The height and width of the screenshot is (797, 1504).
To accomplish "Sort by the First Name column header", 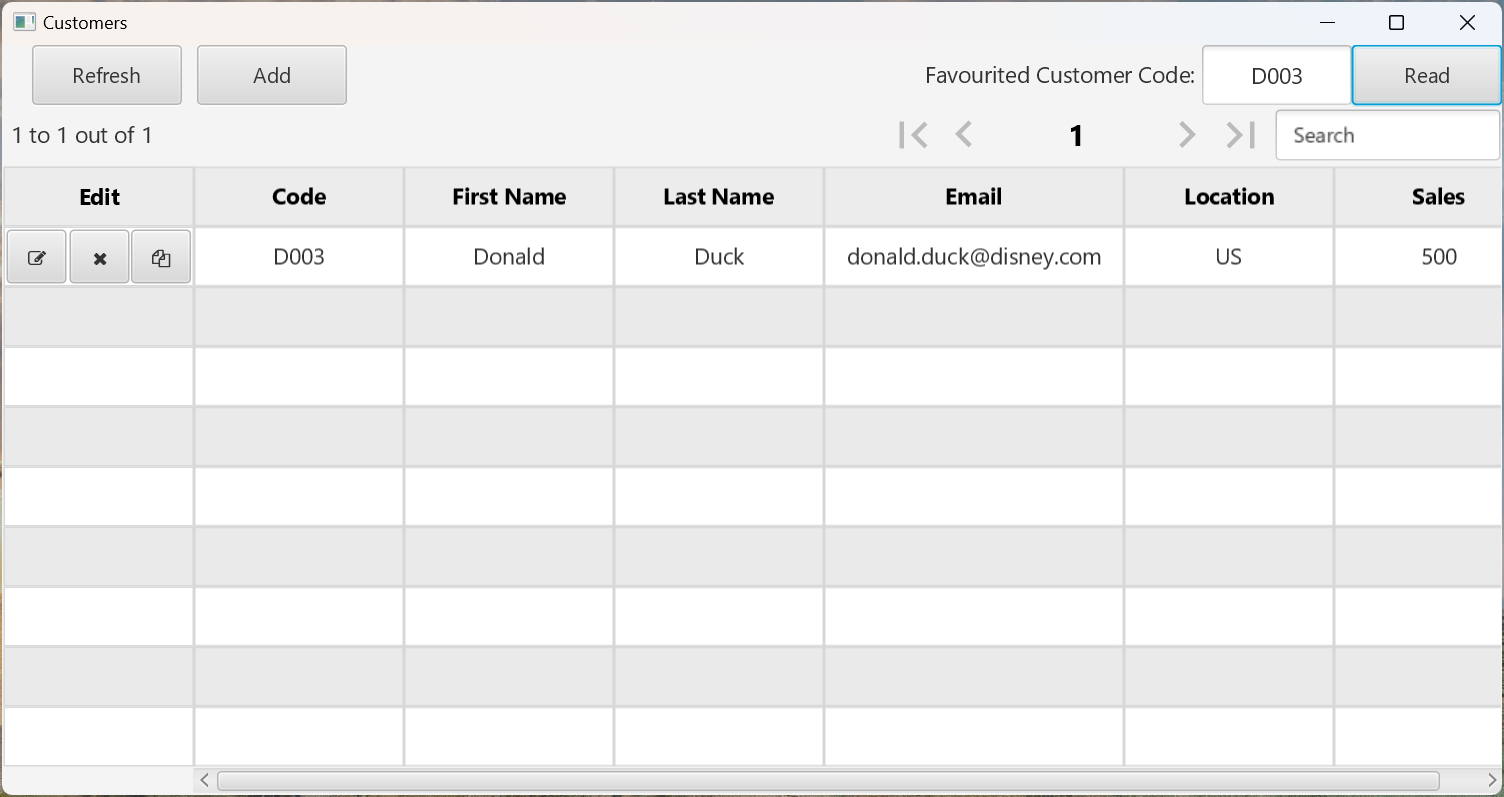I will [509, 197].
